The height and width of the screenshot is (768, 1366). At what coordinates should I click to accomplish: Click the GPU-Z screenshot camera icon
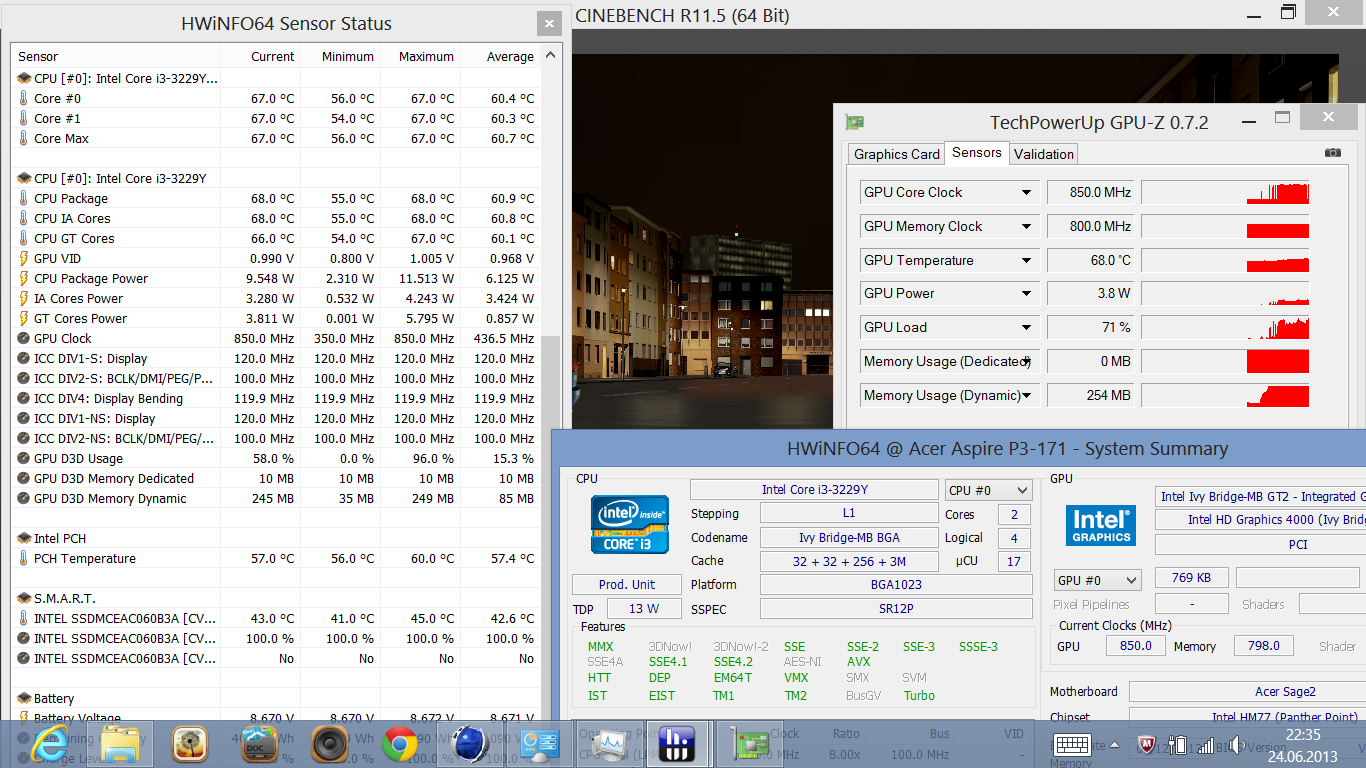point(1332,153)
